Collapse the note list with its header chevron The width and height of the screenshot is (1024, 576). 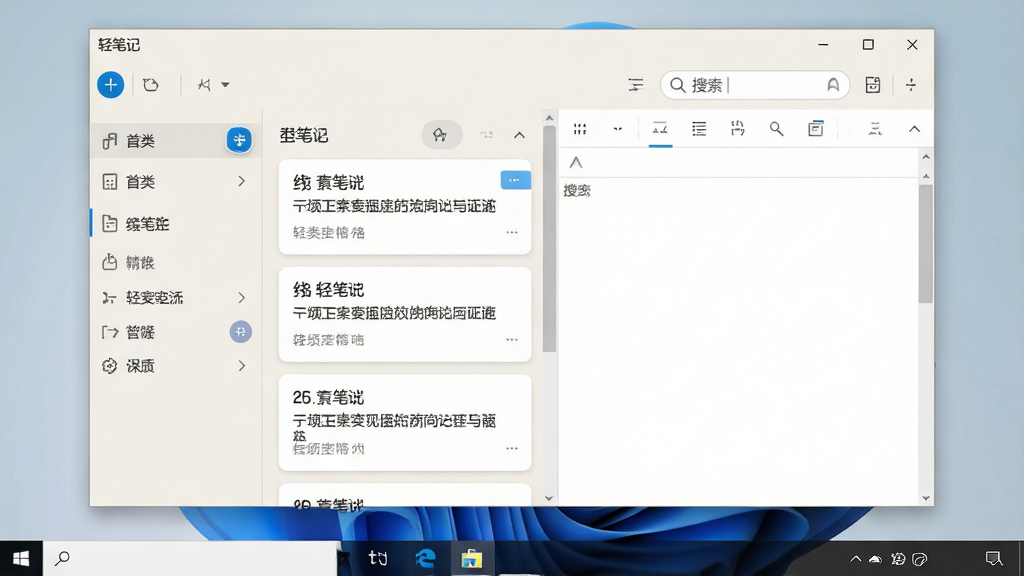tap(519, 135)
